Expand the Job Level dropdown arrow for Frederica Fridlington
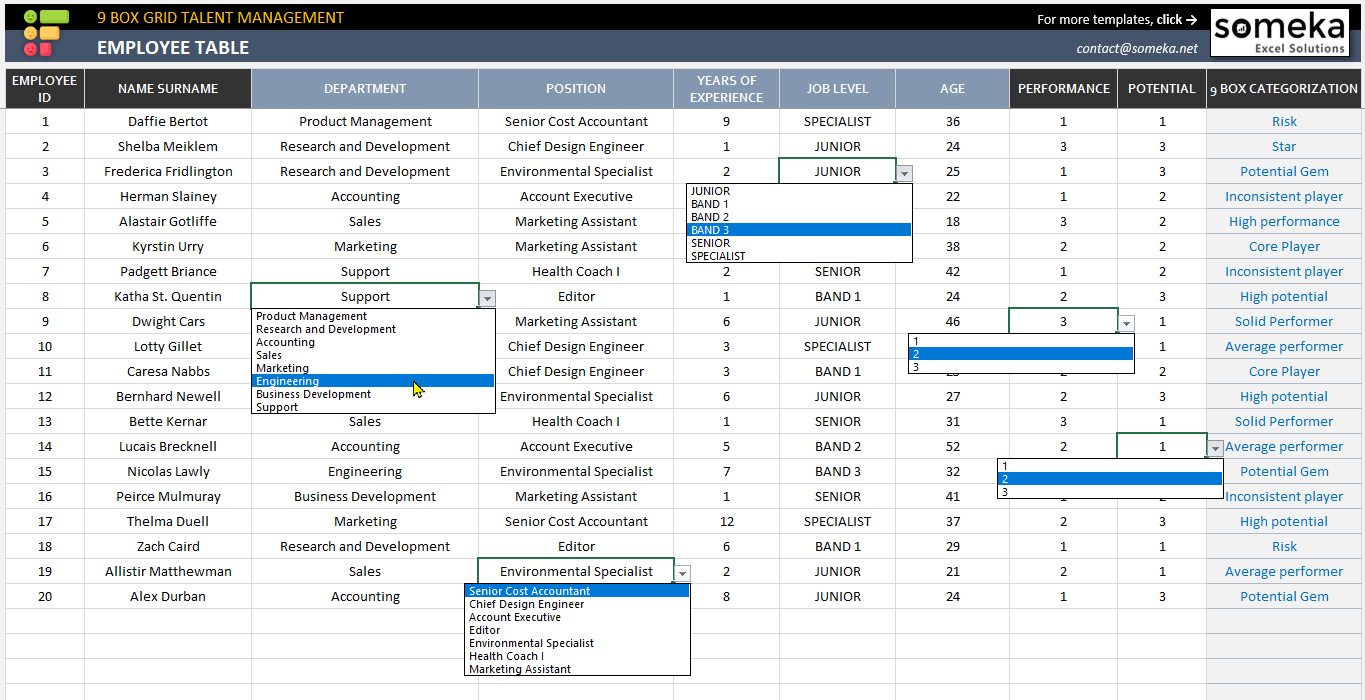This screenshot has width=1365, height=700. point(904,173)
